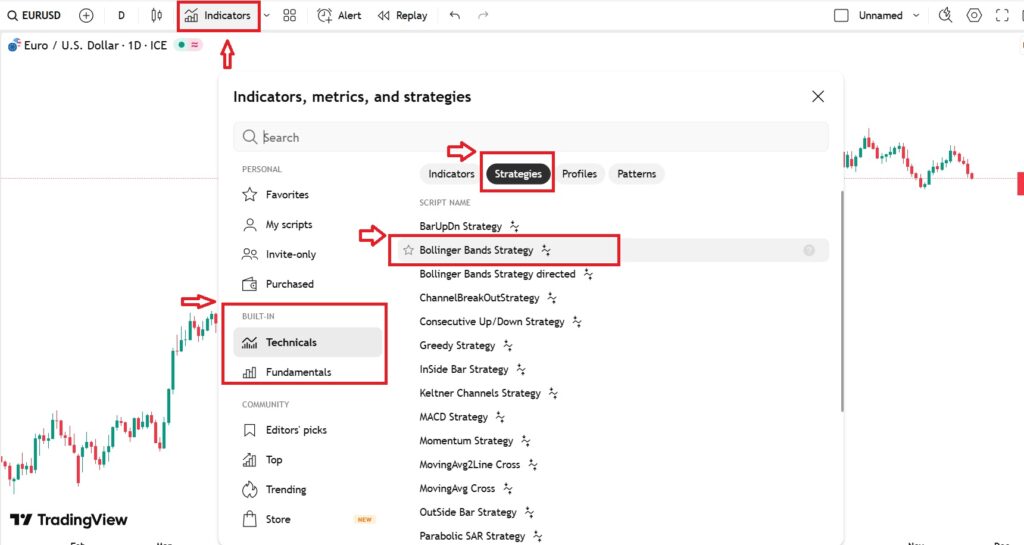The image size is (1024, 545).
Task: Click the undo arrow in the toolbar
Action: coord(455,15)
